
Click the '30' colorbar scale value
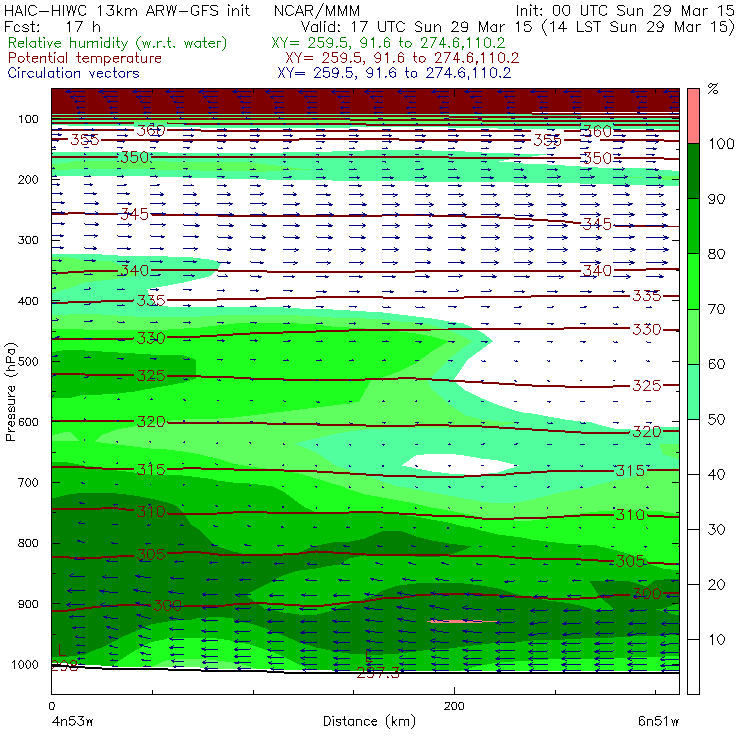pyautogui.click(x=716, y=530)
